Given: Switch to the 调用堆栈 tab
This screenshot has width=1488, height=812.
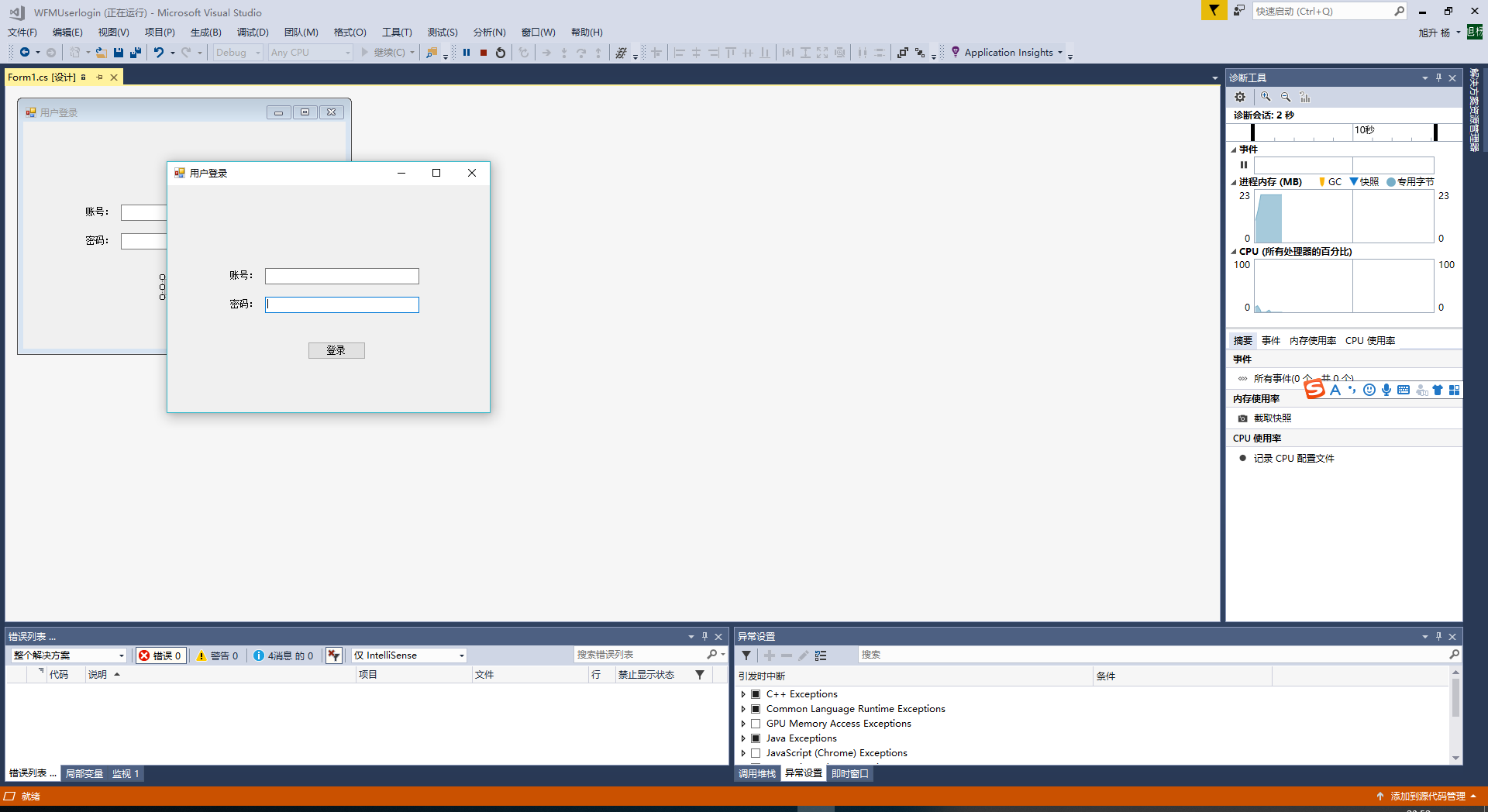Looking at the screenshot, I should [756, 773].
